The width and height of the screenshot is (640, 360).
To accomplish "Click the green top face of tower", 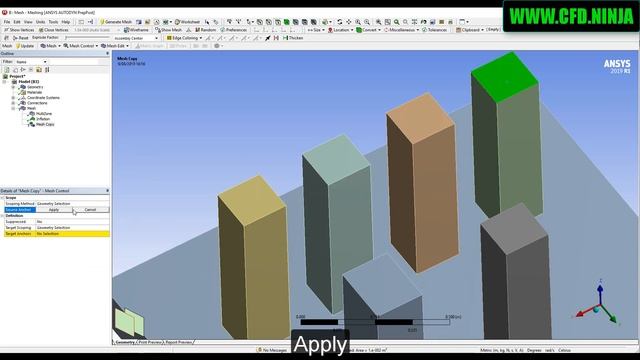I will click(505, 78).
